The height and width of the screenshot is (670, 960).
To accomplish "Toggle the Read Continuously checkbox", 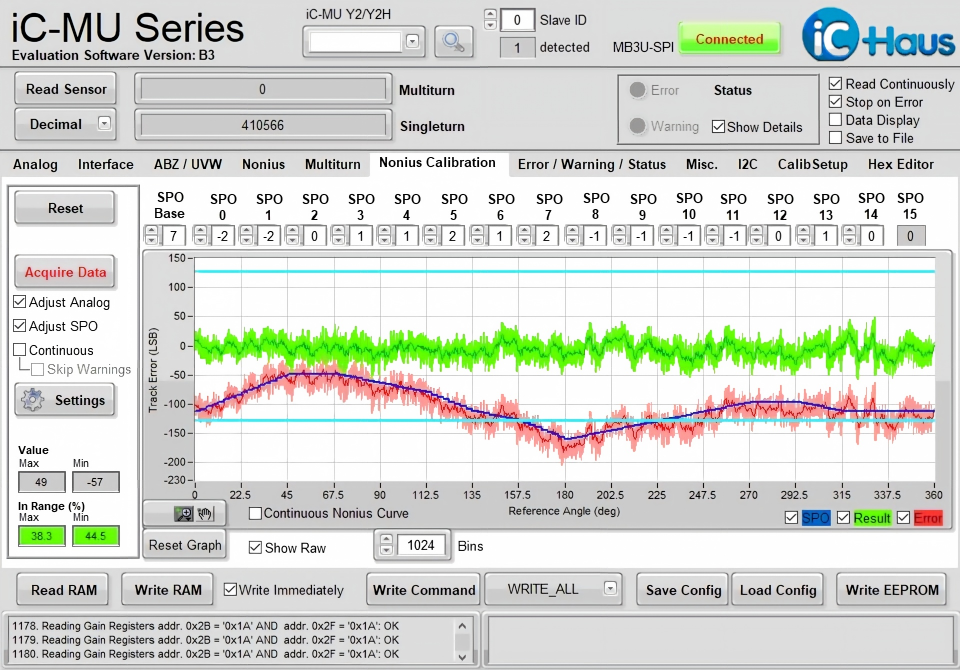I will point(835,83).
